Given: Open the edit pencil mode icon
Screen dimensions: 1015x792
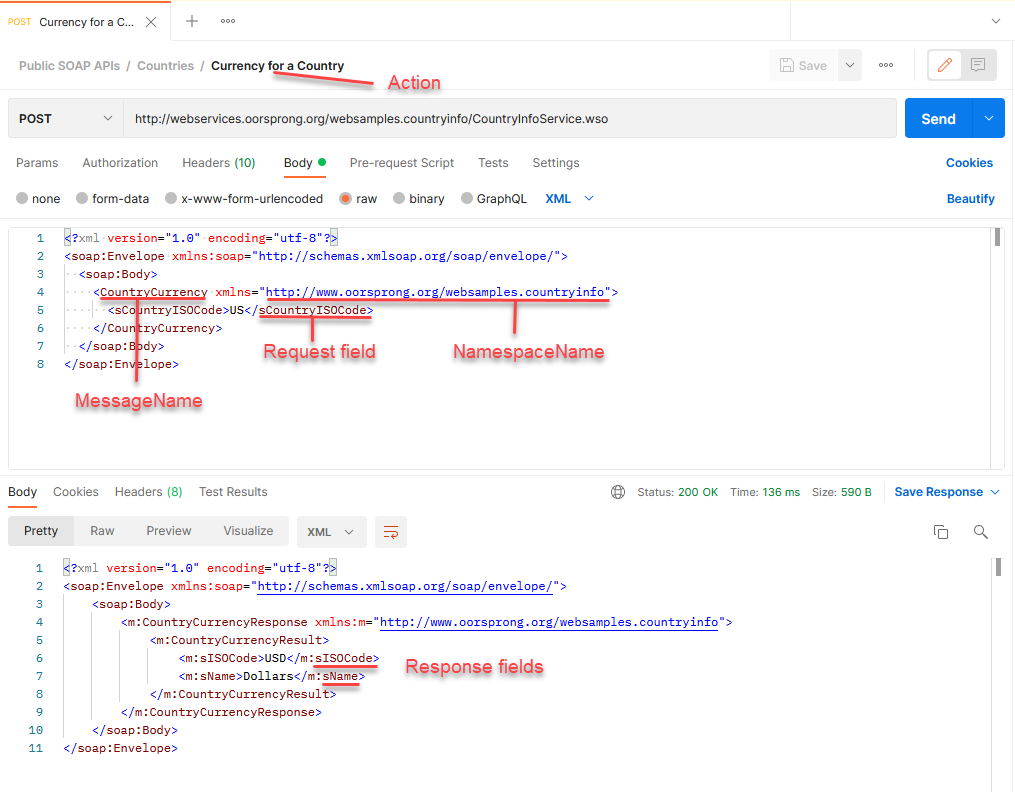Looking at the screenshot, I should tap(943, 65).
